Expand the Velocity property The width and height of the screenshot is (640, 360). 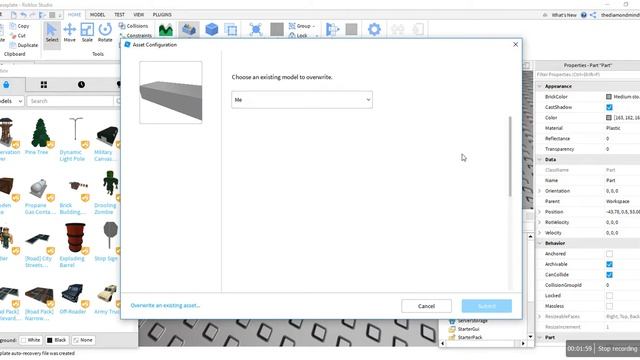(540, 233)
